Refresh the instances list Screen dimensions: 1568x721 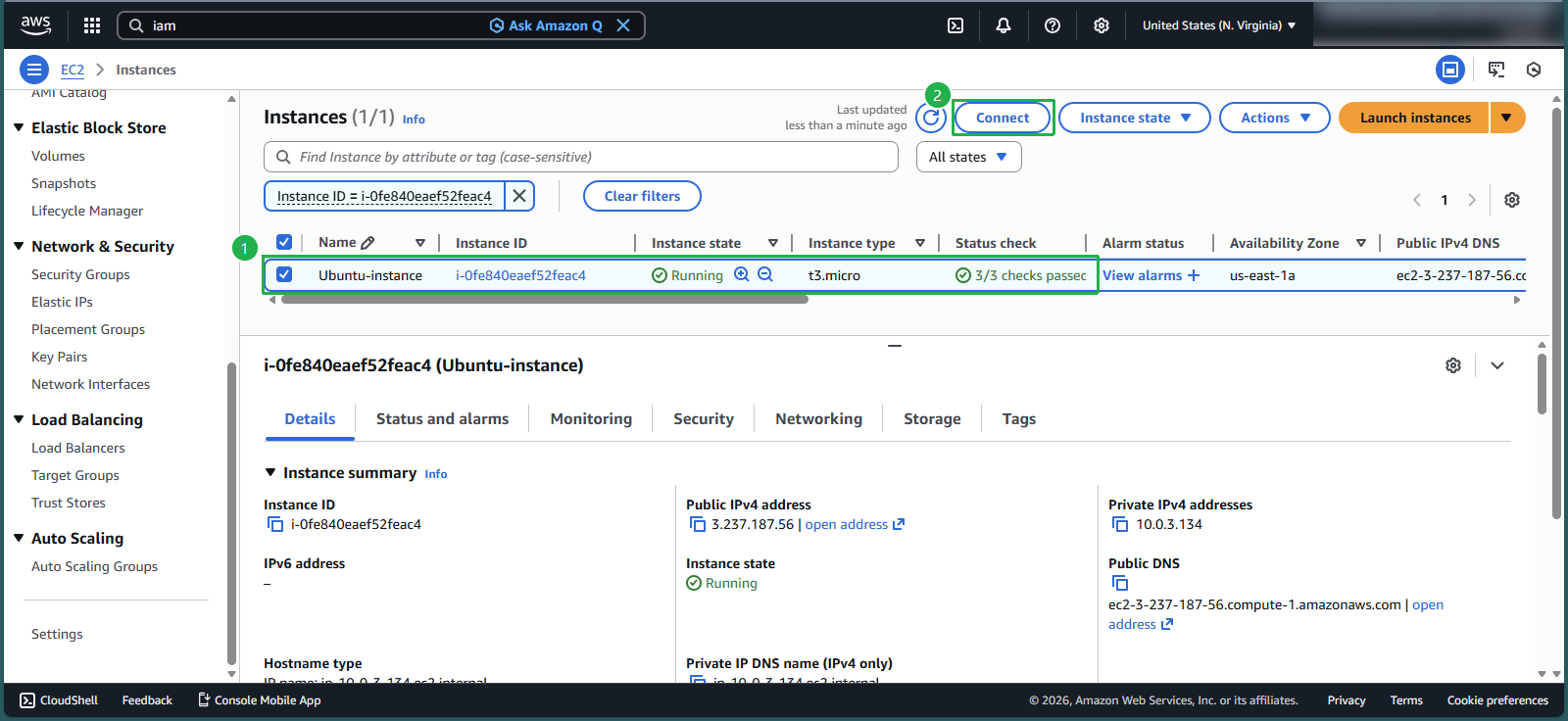tap(931, 118)
